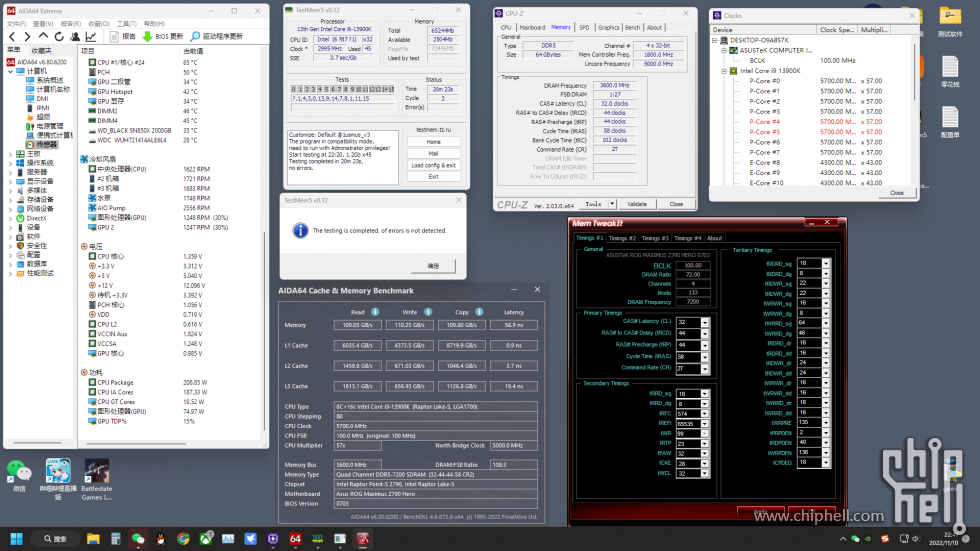Open the Command Rate (CR) dropdown in Mem TweakIt

(x=704, y=369)
